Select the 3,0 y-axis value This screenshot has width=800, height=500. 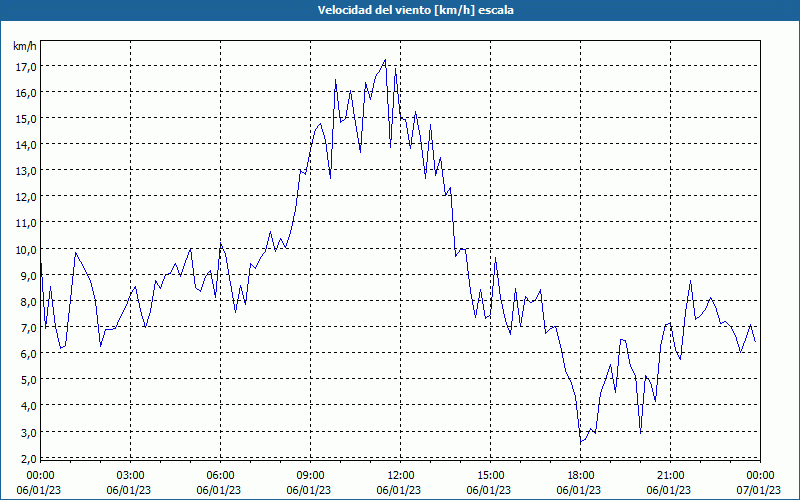click(x=27, y=432)
